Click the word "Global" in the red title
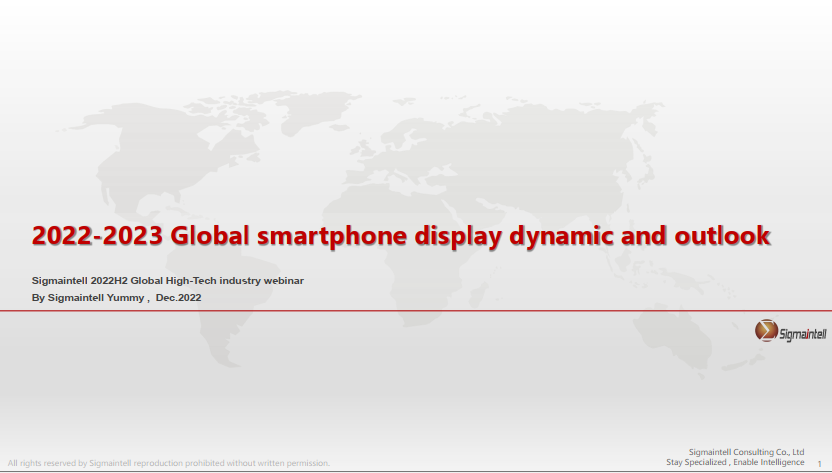 [208, 236]
